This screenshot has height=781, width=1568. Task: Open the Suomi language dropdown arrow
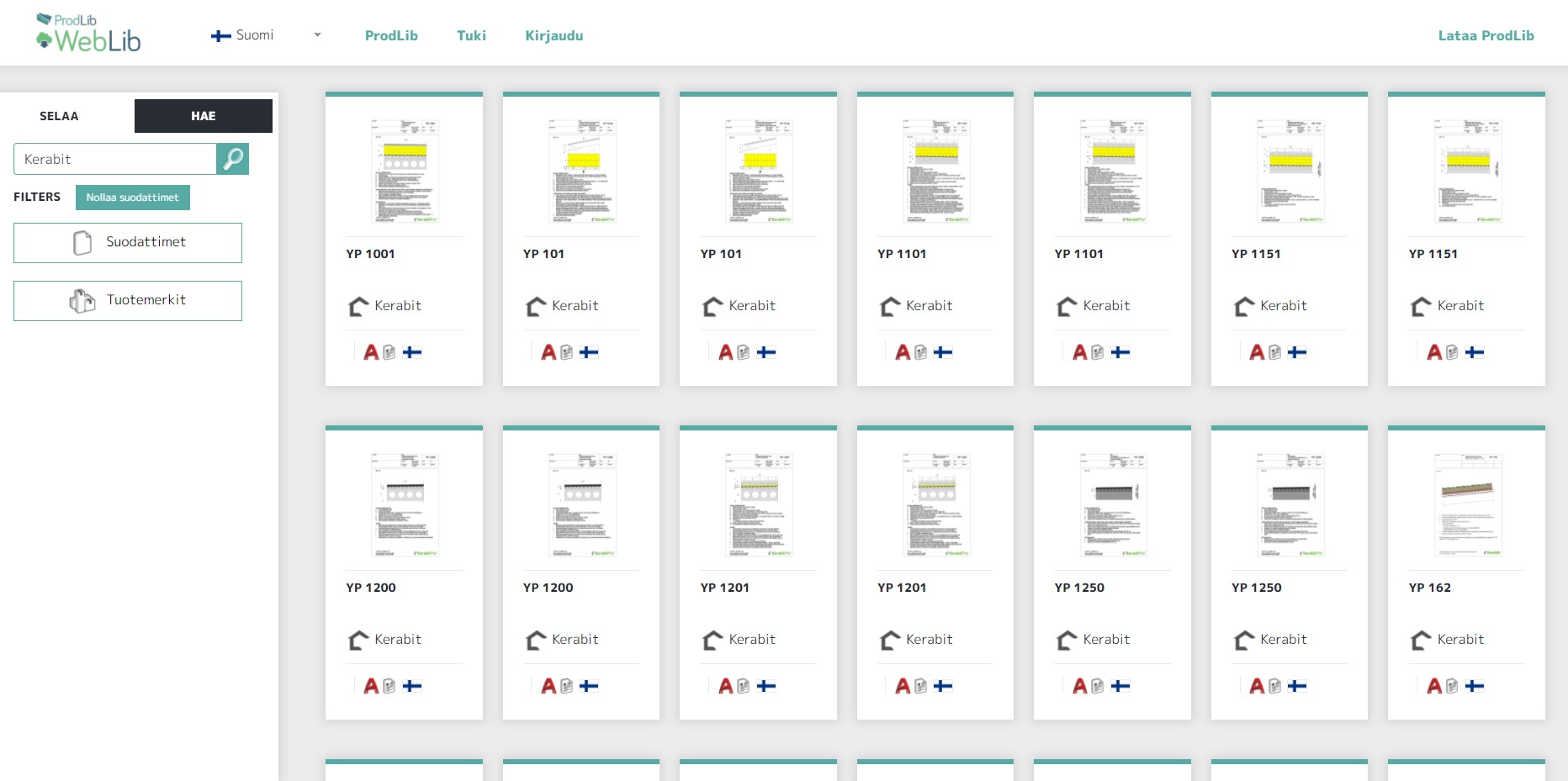coord(317,35)
